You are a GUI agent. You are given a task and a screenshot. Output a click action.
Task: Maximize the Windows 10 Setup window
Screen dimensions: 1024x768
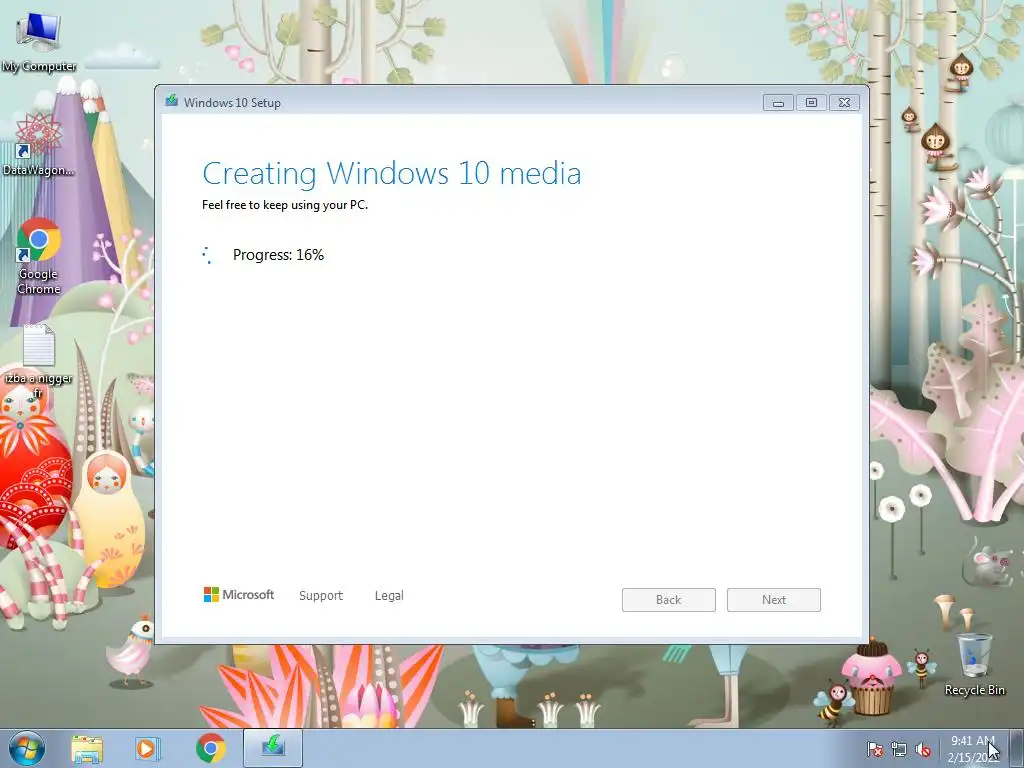(811, 103)
